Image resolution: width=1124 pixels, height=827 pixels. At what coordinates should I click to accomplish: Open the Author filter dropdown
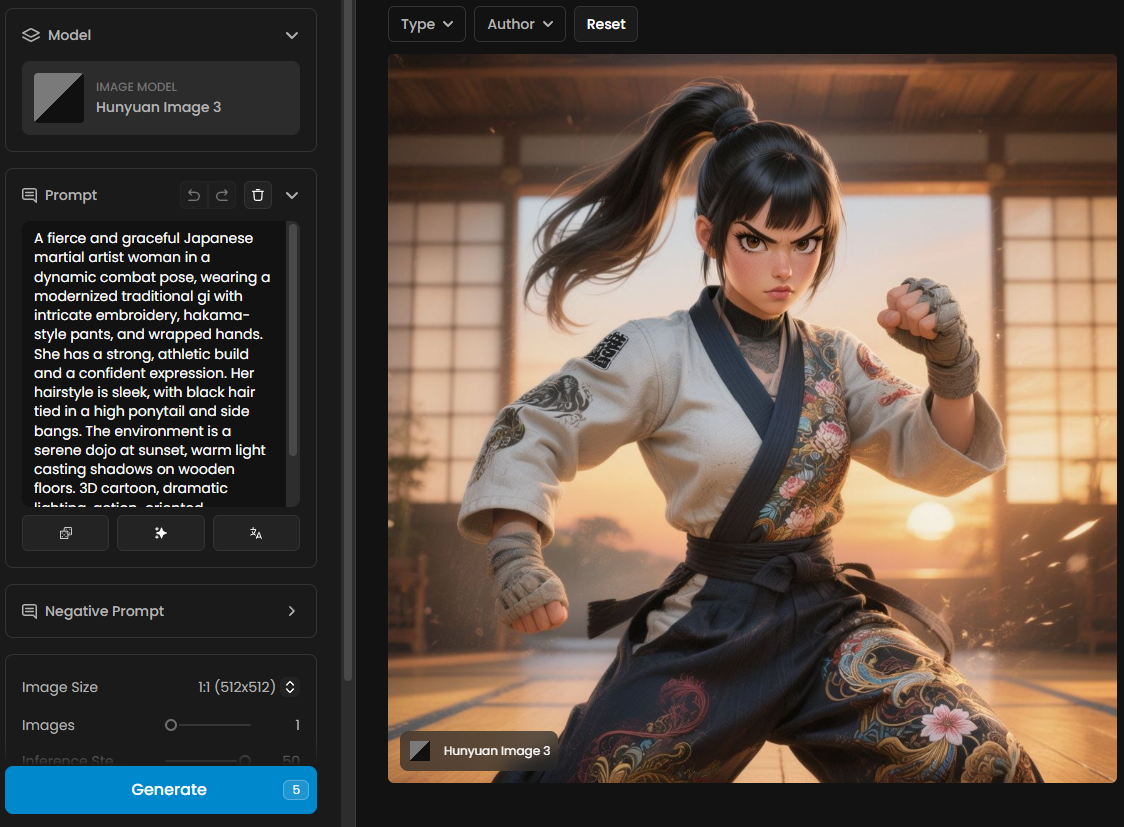(519, 24)
